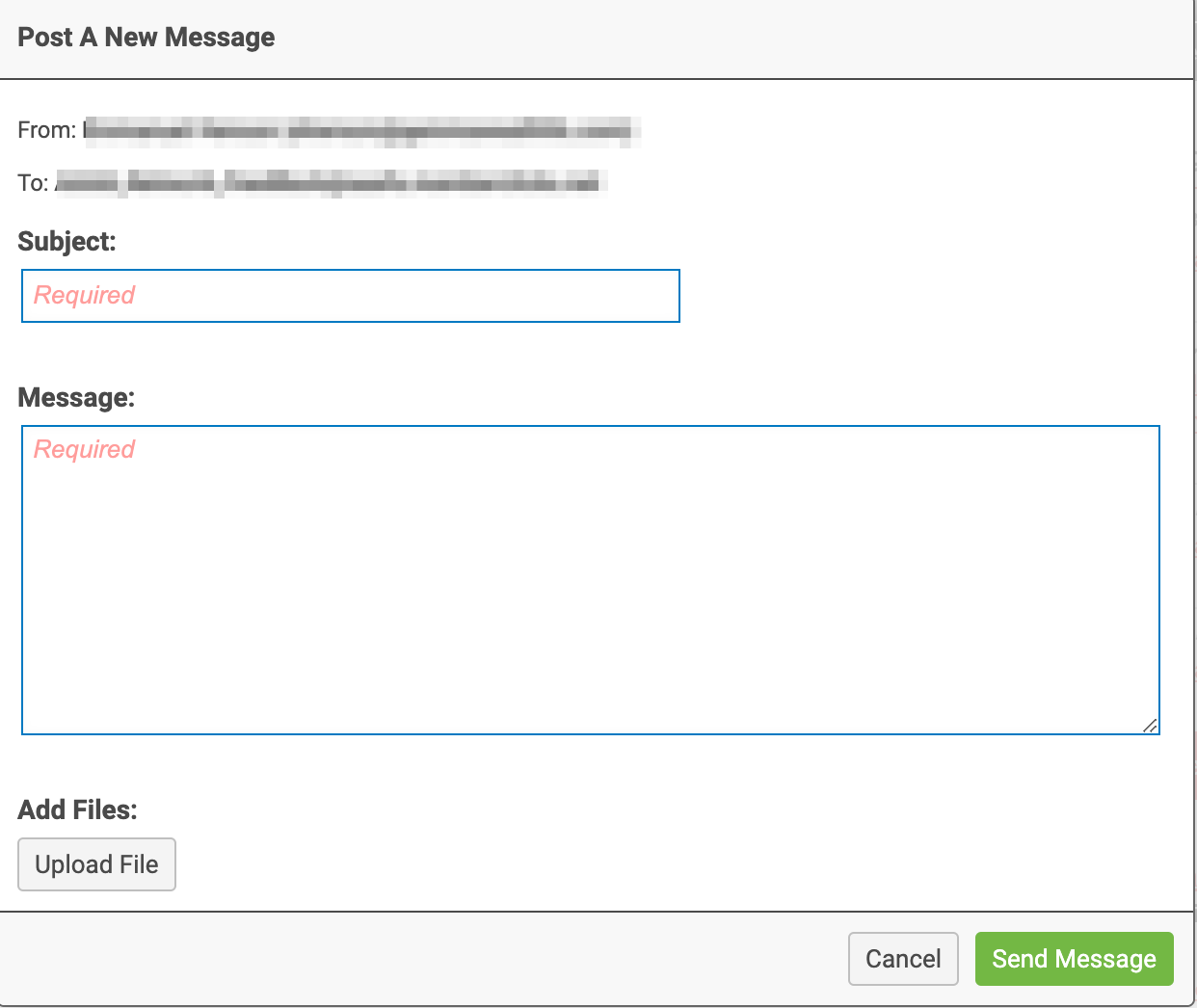Click the 'From:' label
The height and width of the screenshot is (1008, 1197).
click(x=46, y=130)
